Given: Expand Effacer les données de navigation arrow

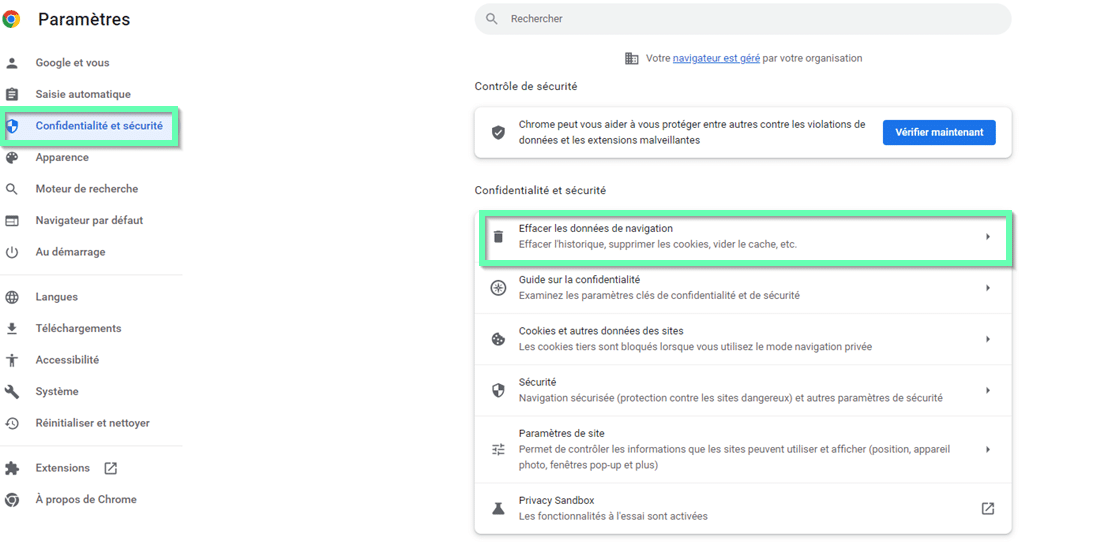Looking at the screenshot, I should (x=988, y=237).
